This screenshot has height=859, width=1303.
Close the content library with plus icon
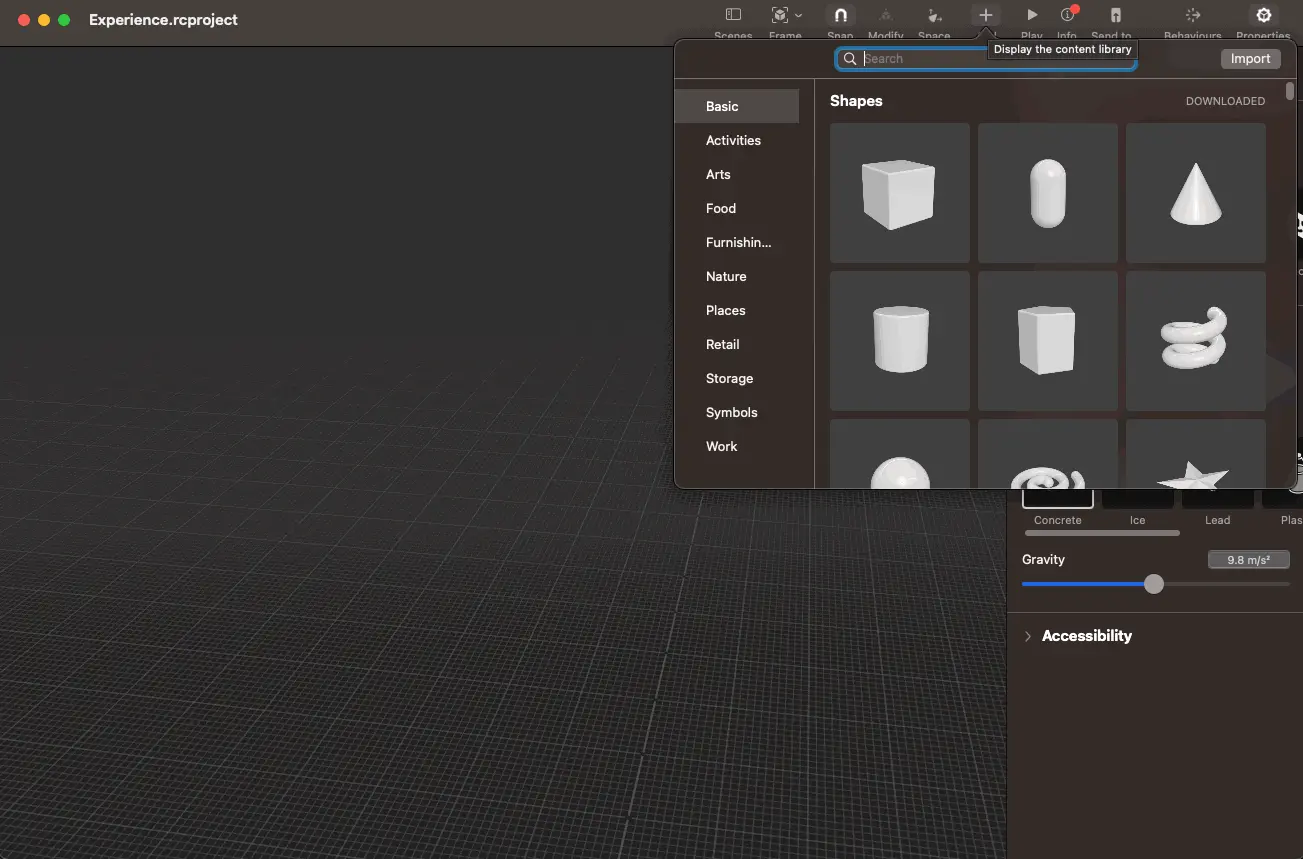[985, 16]
